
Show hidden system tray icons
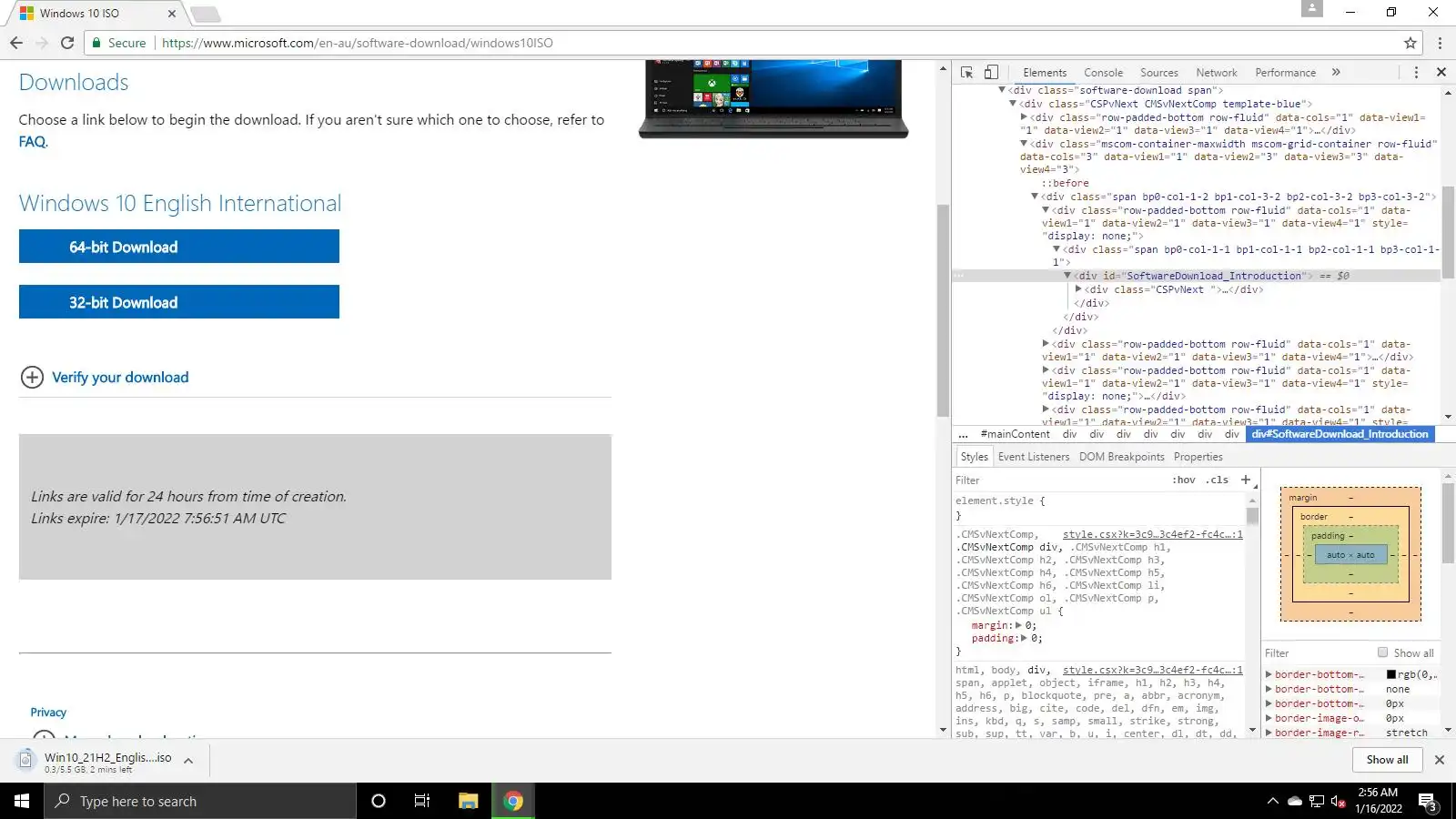[1272, 802]
